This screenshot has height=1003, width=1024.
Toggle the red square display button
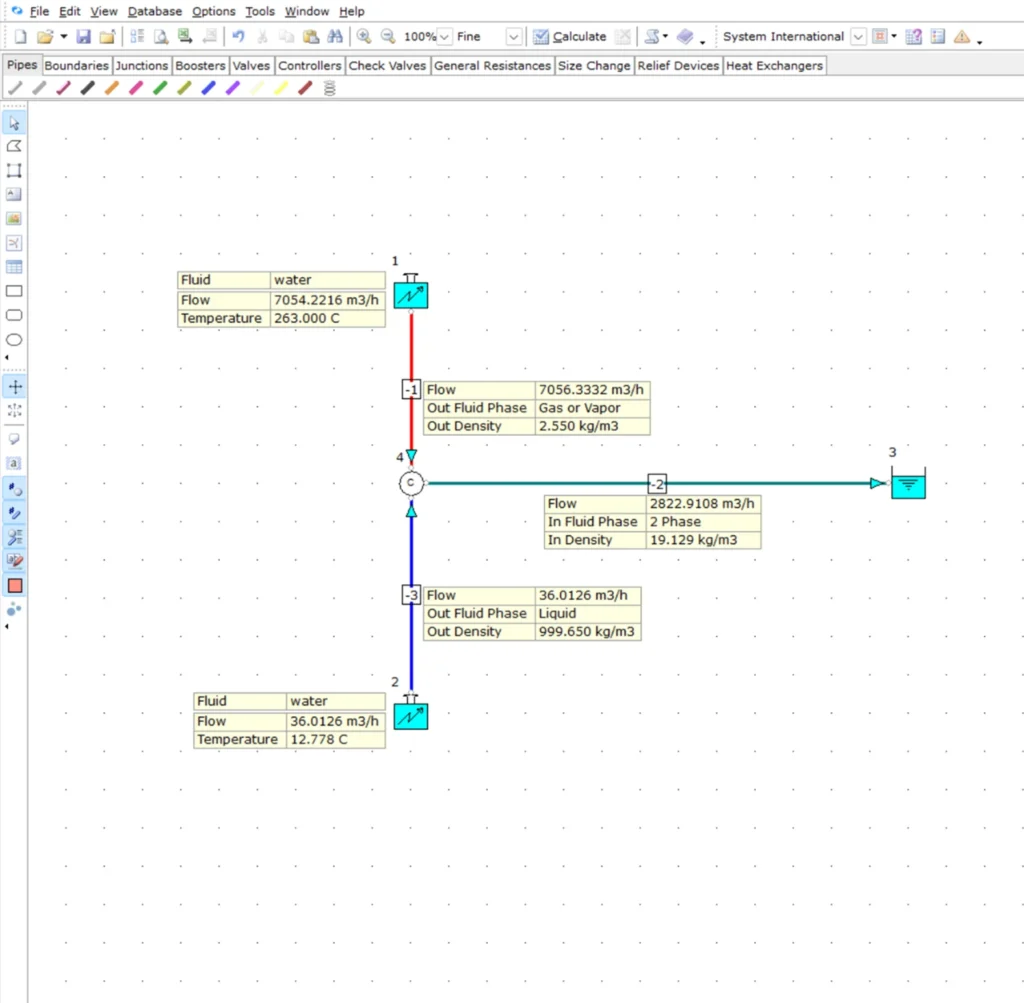click(x=14, y=586)
